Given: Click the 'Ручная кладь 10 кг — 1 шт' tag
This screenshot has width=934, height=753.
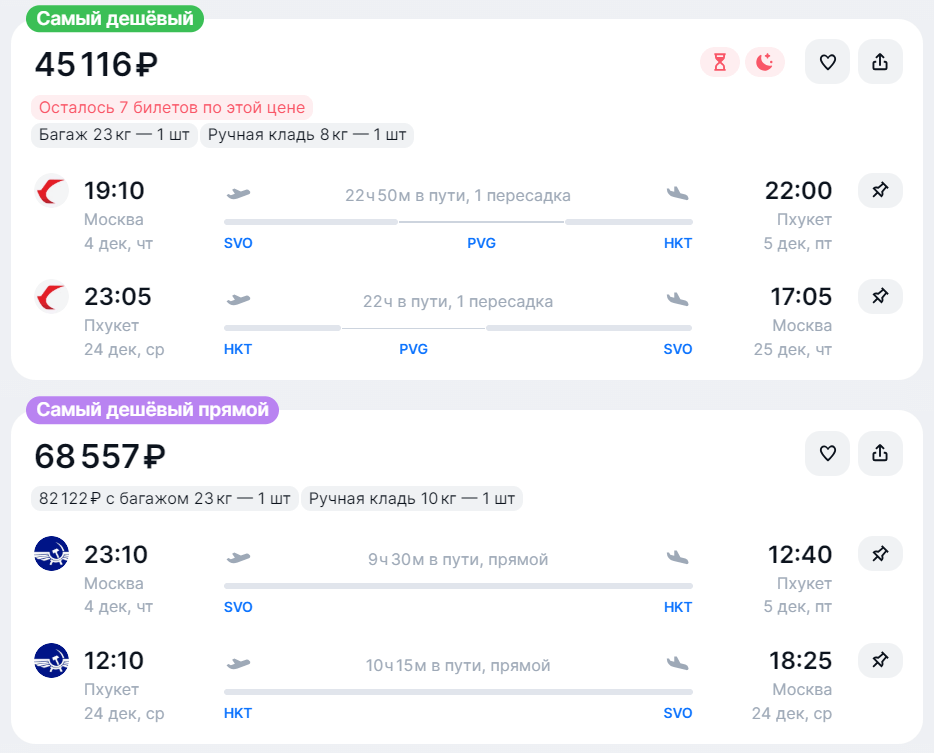Looking at the screenshot, I should [413, 498].
